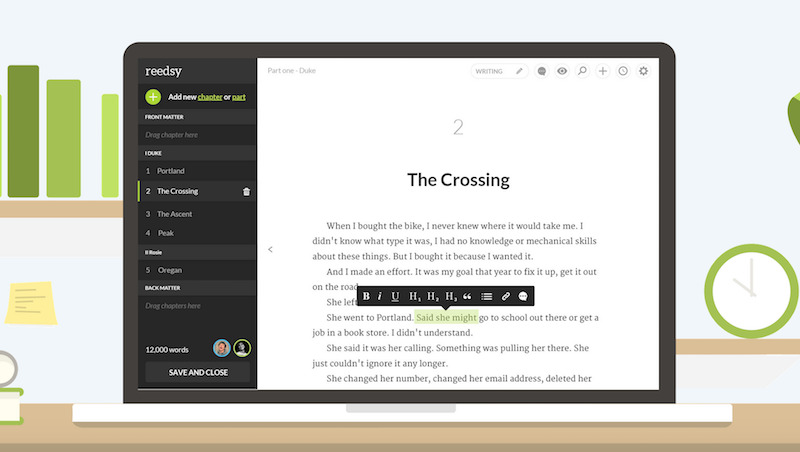The height and width of the screenshot is (452, 800).
Task: Apply Heading 1 style from popup toolbar
Action: click(x=415, y=296)
